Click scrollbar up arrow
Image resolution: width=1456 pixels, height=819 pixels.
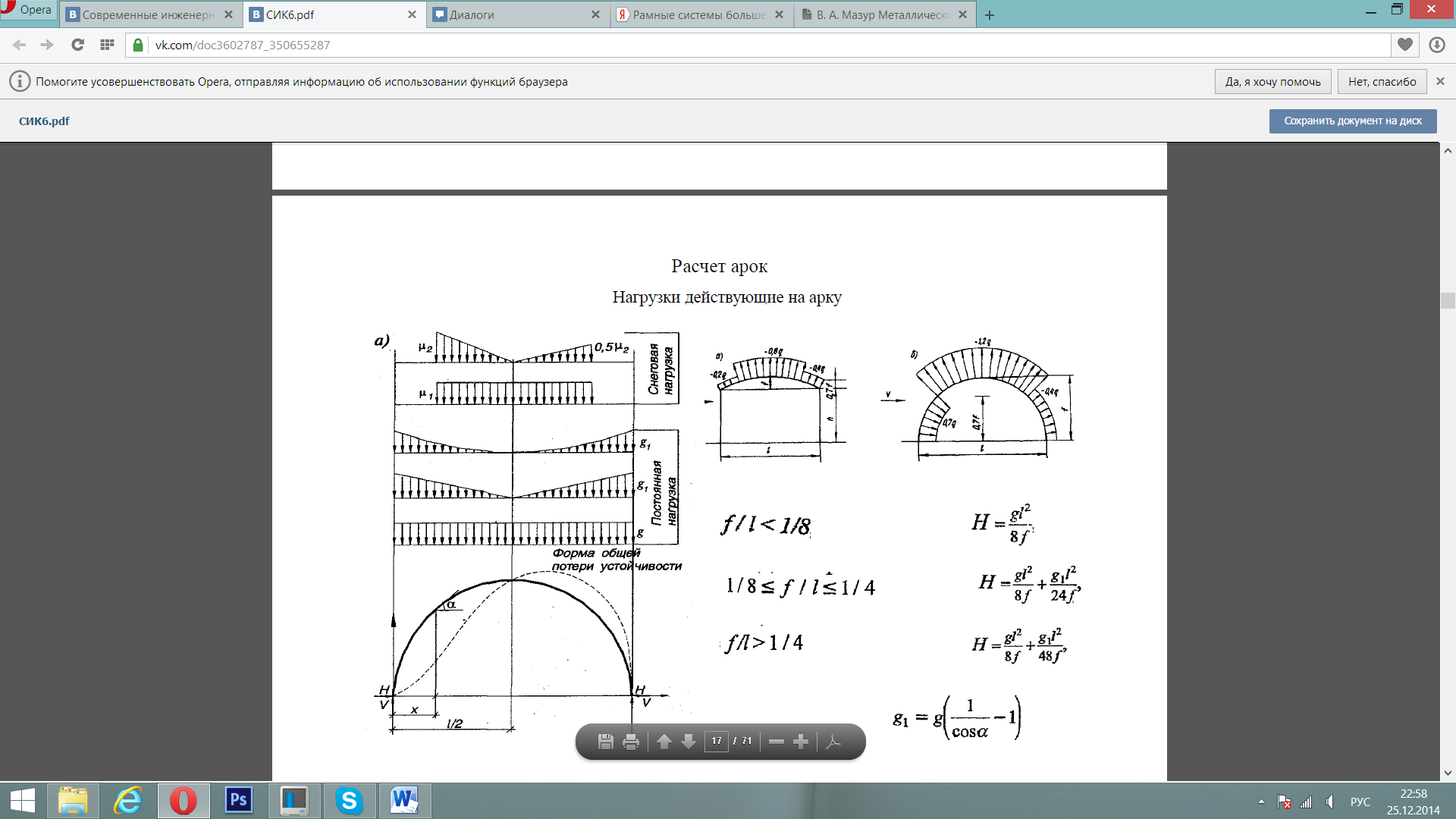1448,150
